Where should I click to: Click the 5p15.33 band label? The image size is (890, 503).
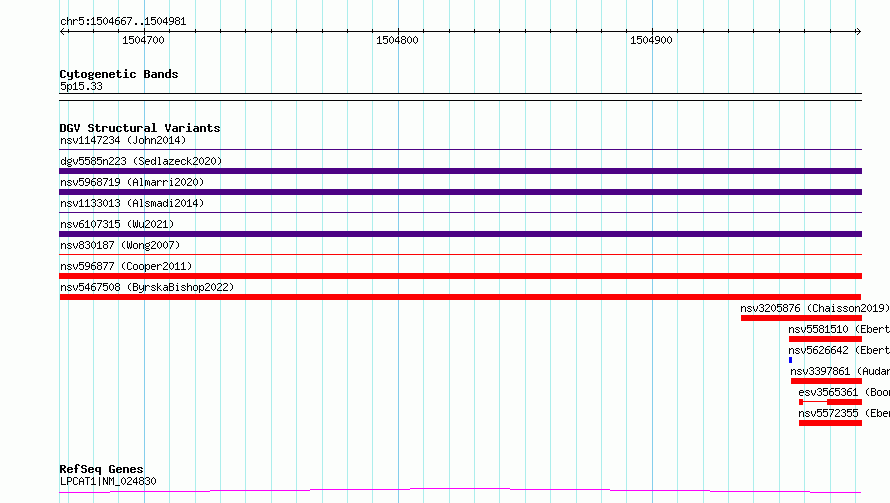81,86
